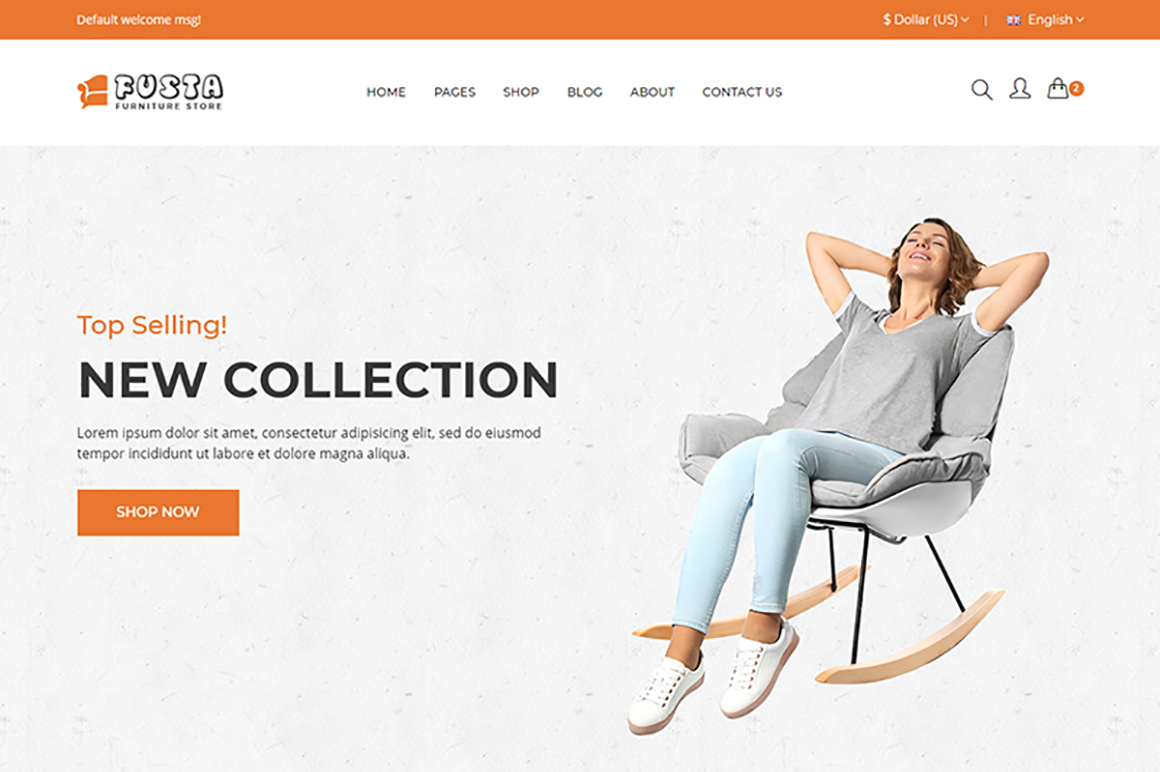Click the chevron next to English
Image resolution: width=1160 pixels, height=772 pixels.
tap(1080, 20)
